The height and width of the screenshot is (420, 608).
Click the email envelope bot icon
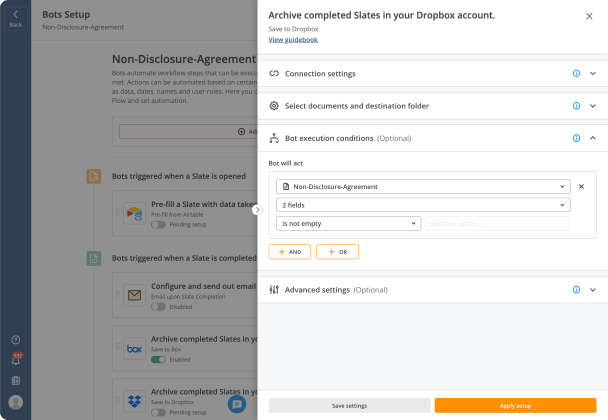[135, 296]
